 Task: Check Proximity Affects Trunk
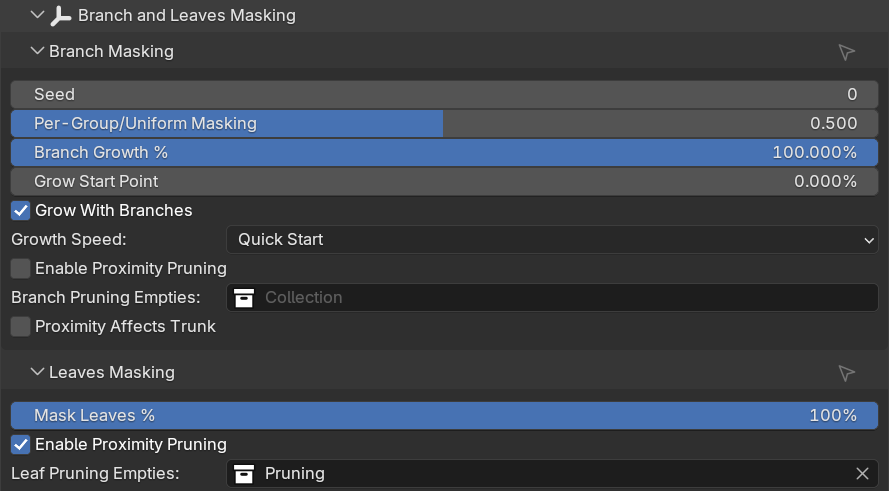click(20, 327)
